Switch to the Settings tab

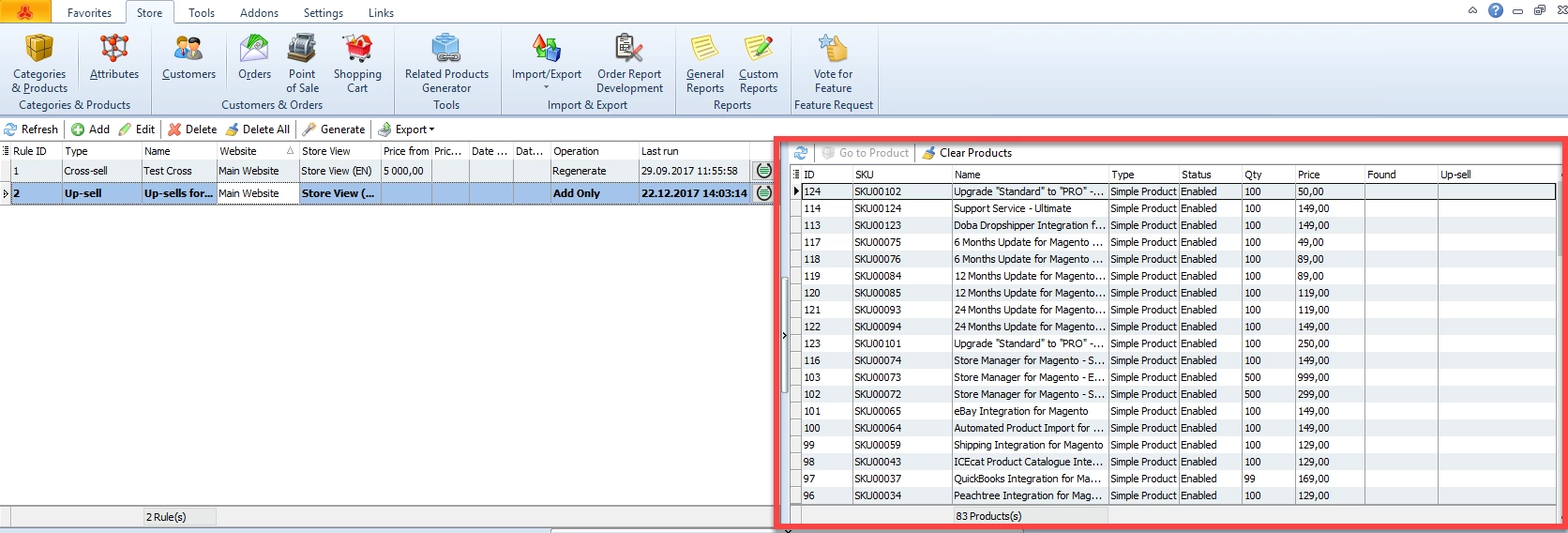coord(324,13)
